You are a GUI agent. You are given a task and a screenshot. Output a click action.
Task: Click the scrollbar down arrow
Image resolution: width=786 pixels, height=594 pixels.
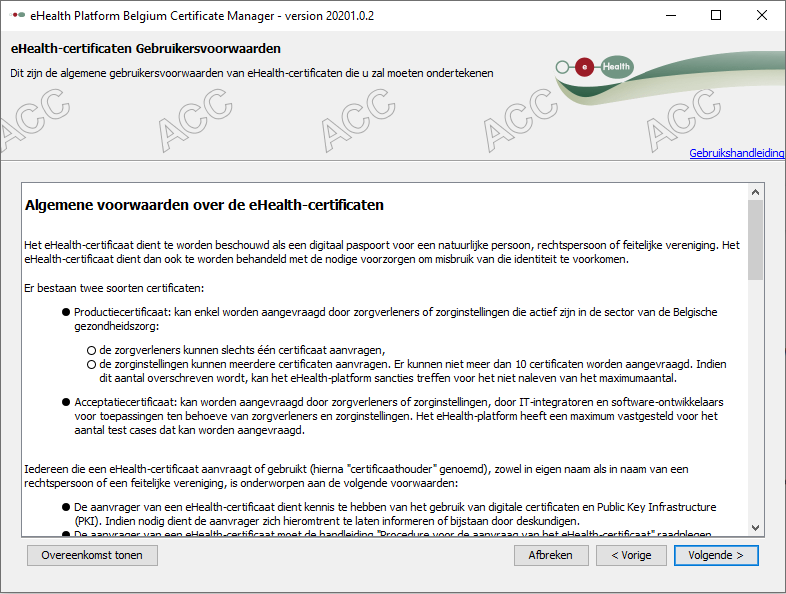tap(755, 528)
